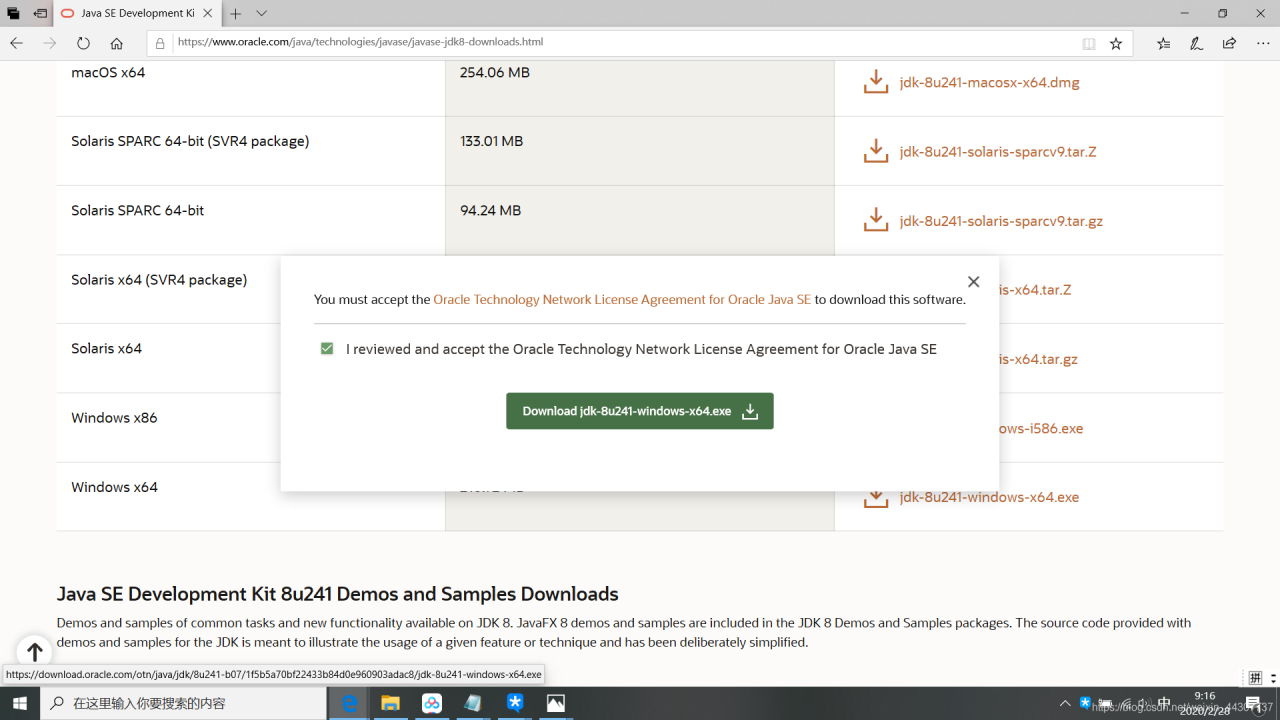Click the jdk-8u241-solaris-sparcv9.tar.Z link
The width and height of the screenshot is (1280, 720).
[x=998, y=152]
